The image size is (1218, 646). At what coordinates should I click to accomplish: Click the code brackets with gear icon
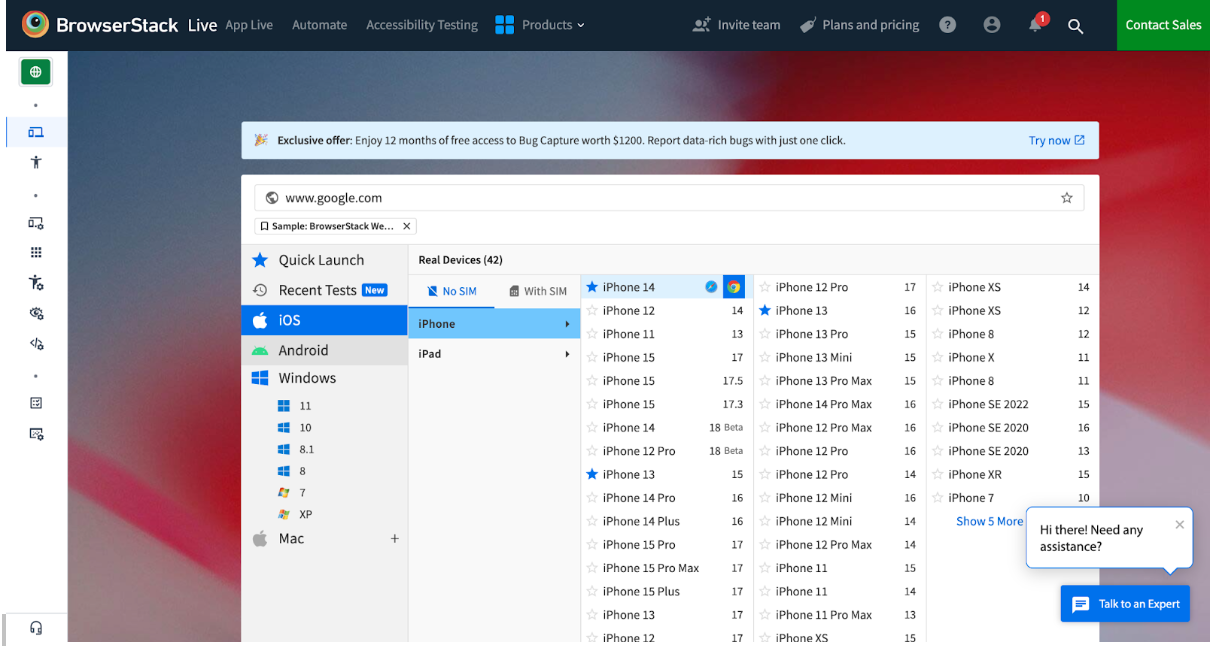[x=36, y=343]
